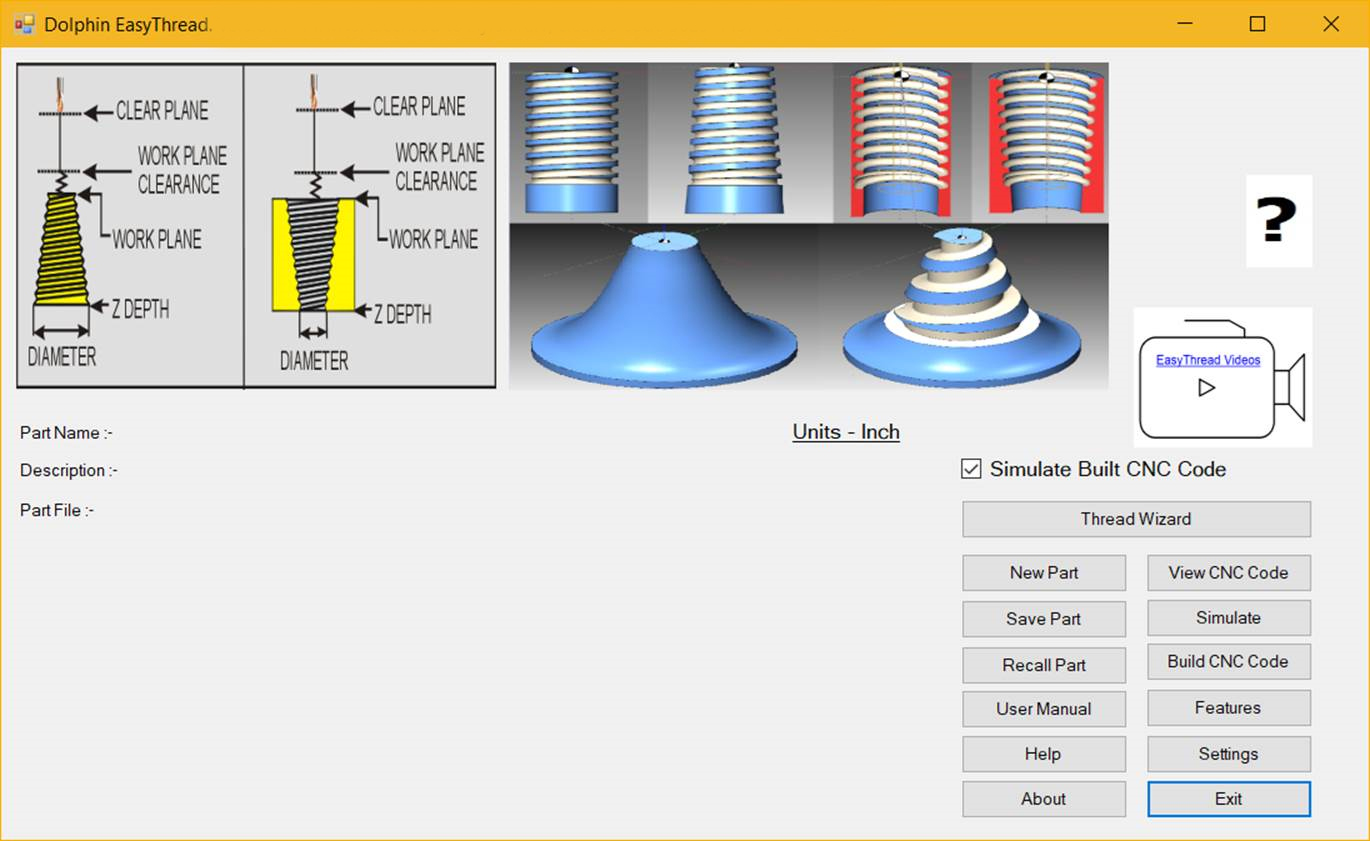Select the internal thread diagram
The width and height of the screenshot is (1370, 841).
tap(370, 225)
